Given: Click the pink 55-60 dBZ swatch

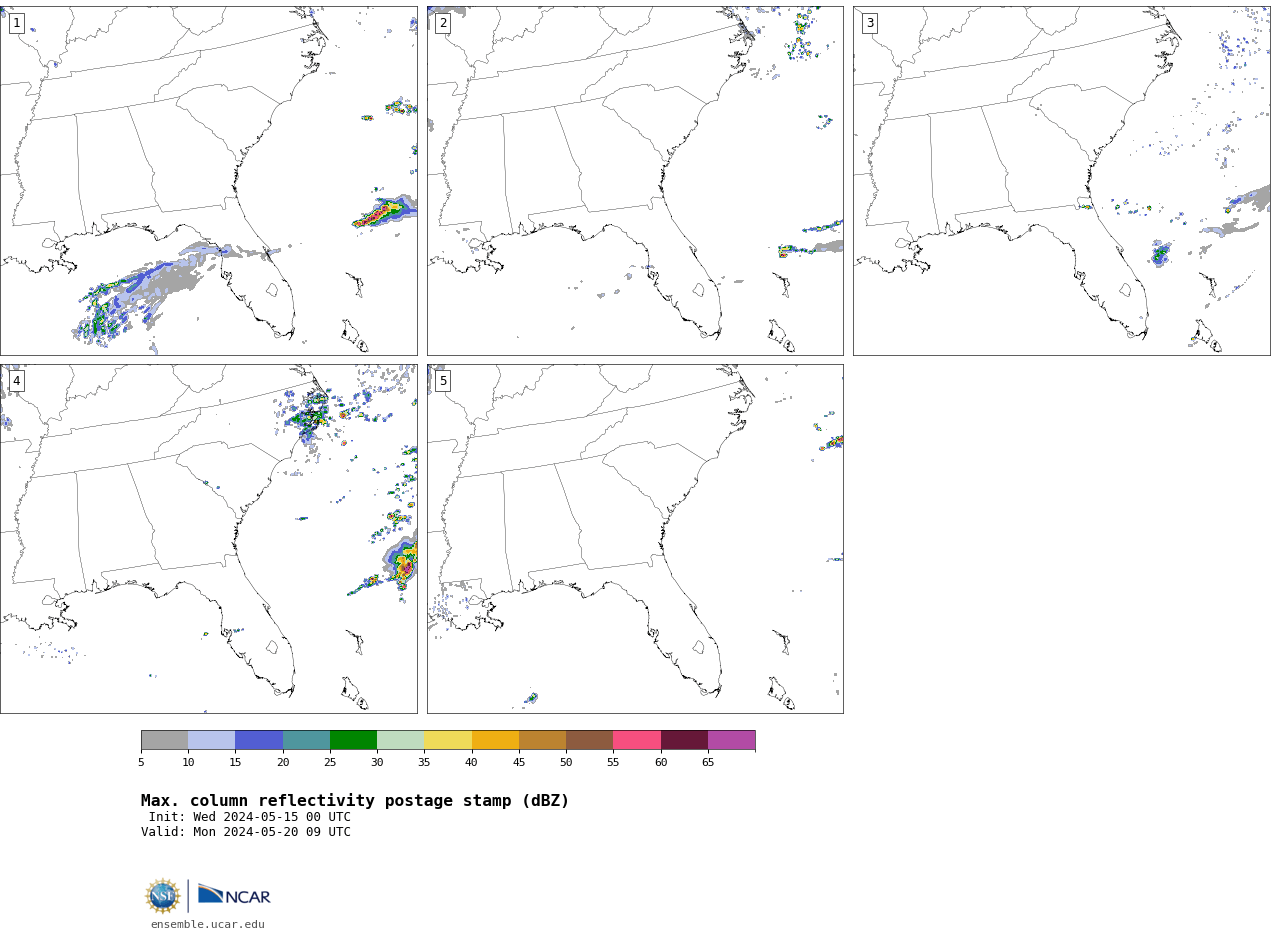Looking at the screenshot, I should point(637,740).
